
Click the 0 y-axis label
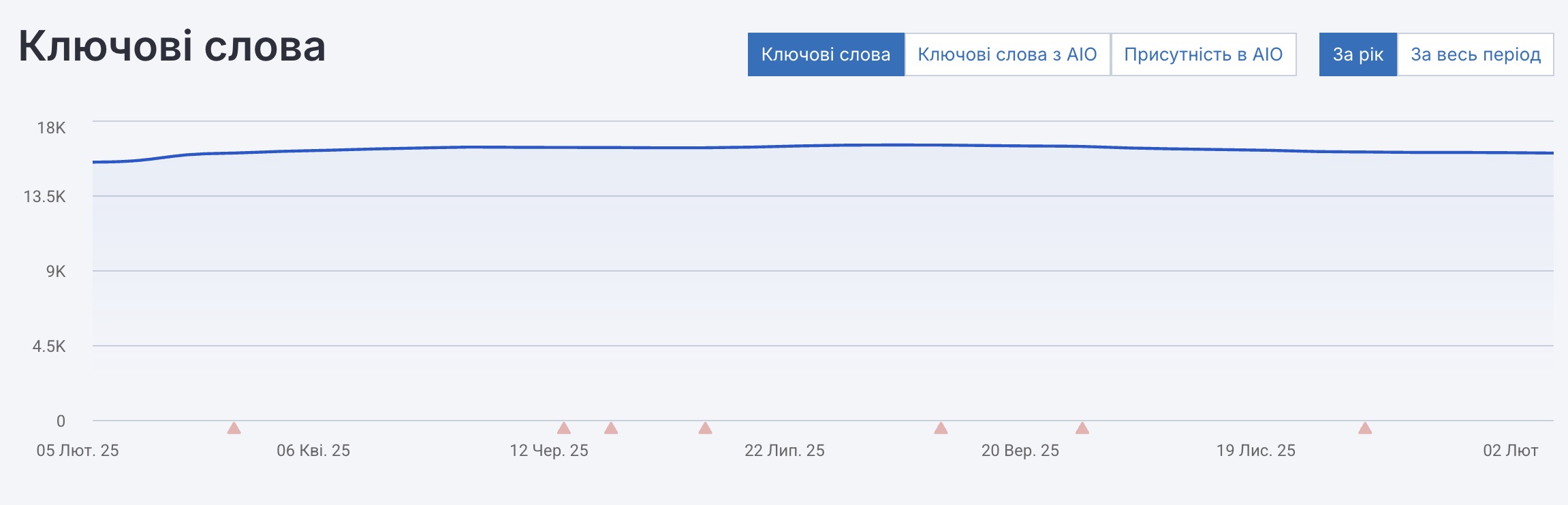point(61,421)
